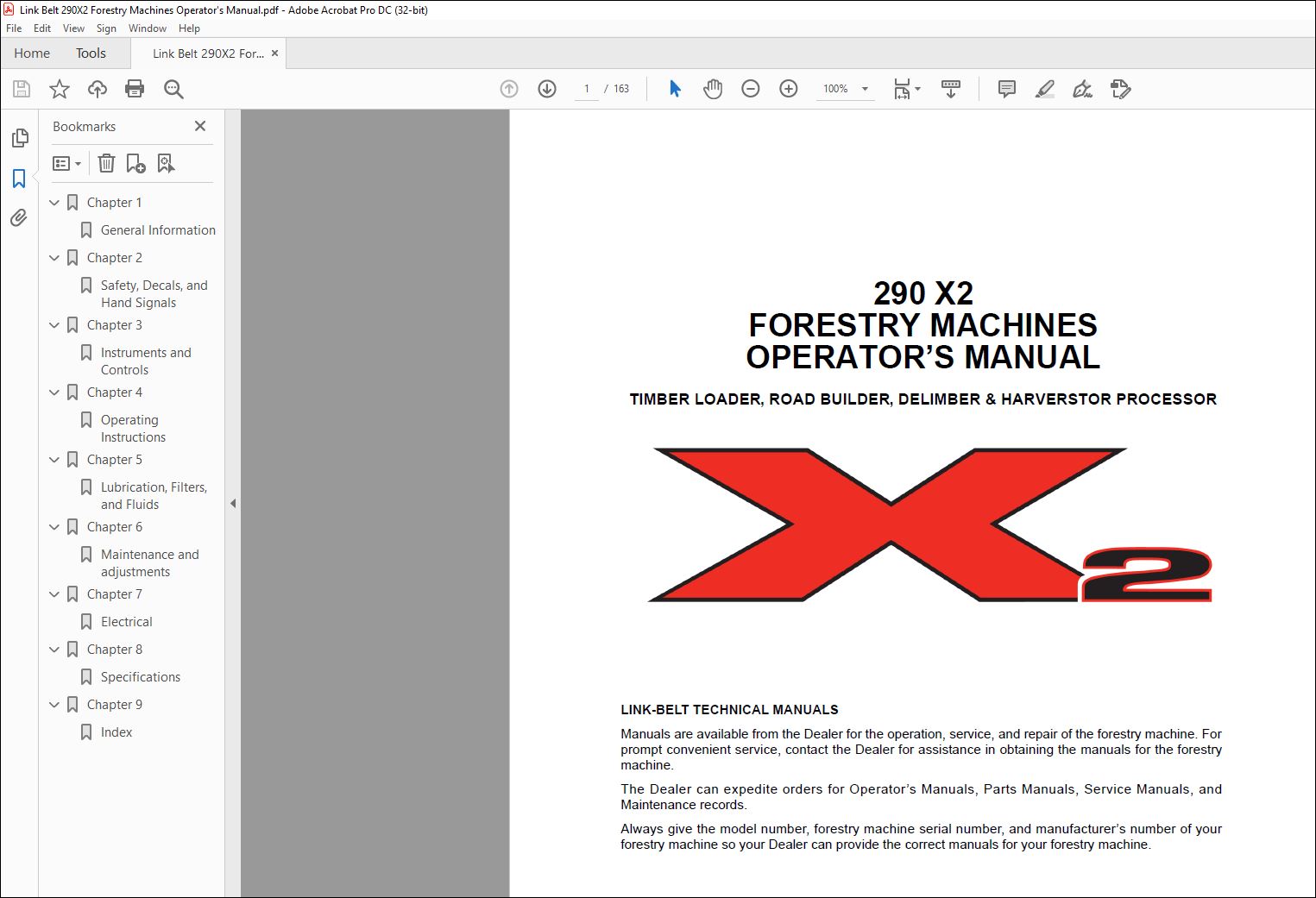
Task: Jump to Operating Instructions bookmark
Action: 133,429
